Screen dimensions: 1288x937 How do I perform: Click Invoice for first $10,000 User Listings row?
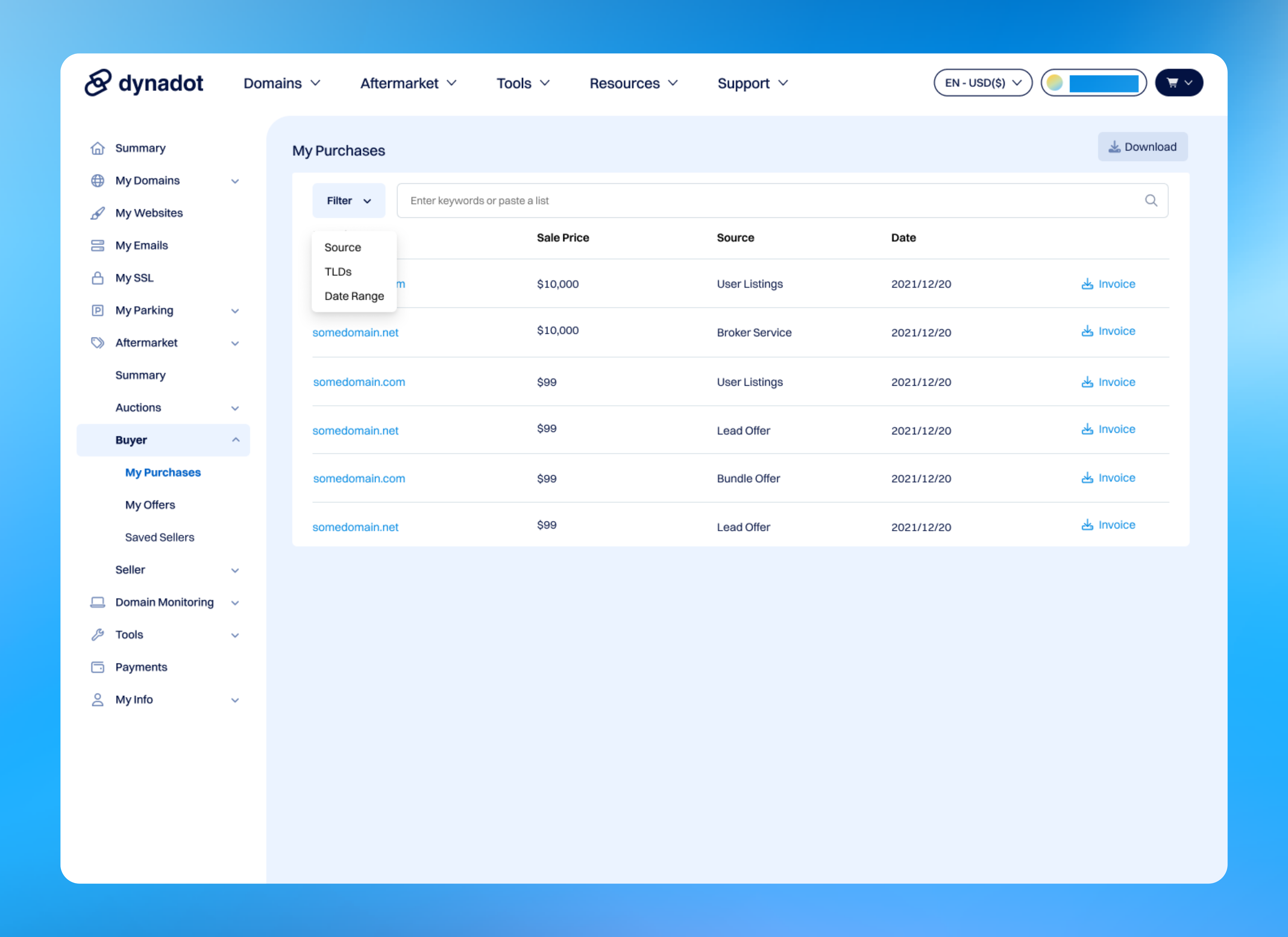click(1108, 284)
